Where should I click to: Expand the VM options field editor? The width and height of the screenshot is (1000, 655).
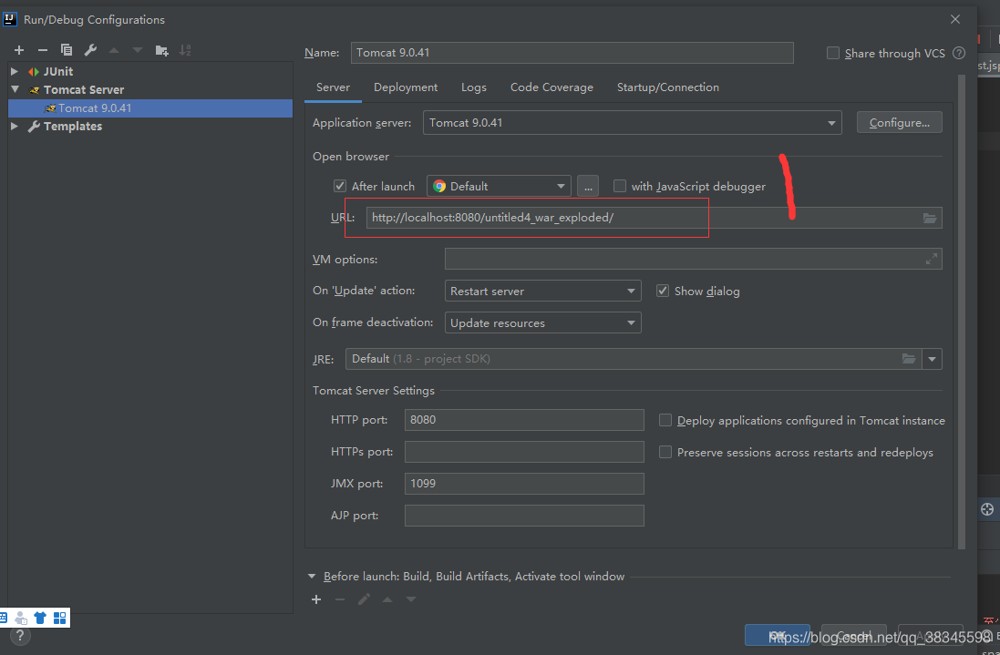coord(932,259)
